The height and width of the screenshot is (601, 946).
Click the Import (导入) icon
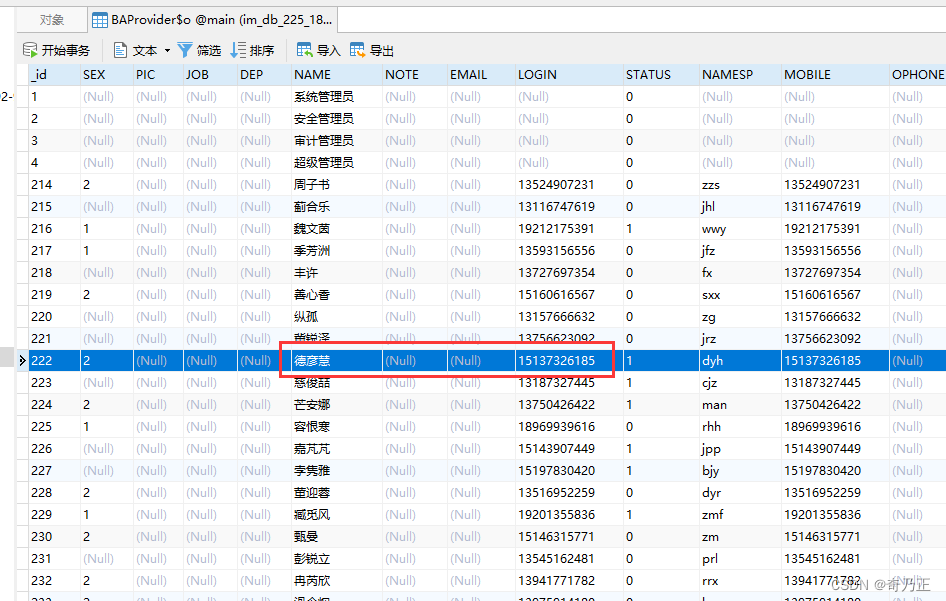tap(305, 50)
